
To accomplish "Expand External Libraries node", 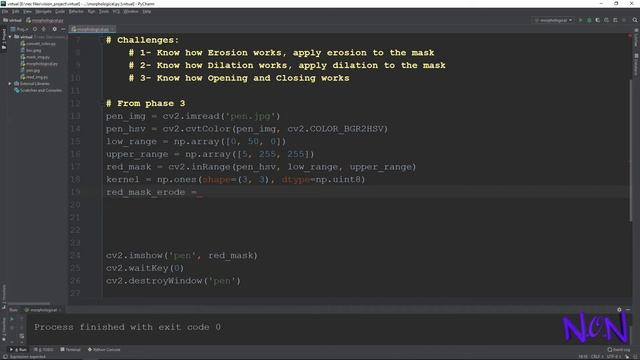I will (x=10, y=84).
